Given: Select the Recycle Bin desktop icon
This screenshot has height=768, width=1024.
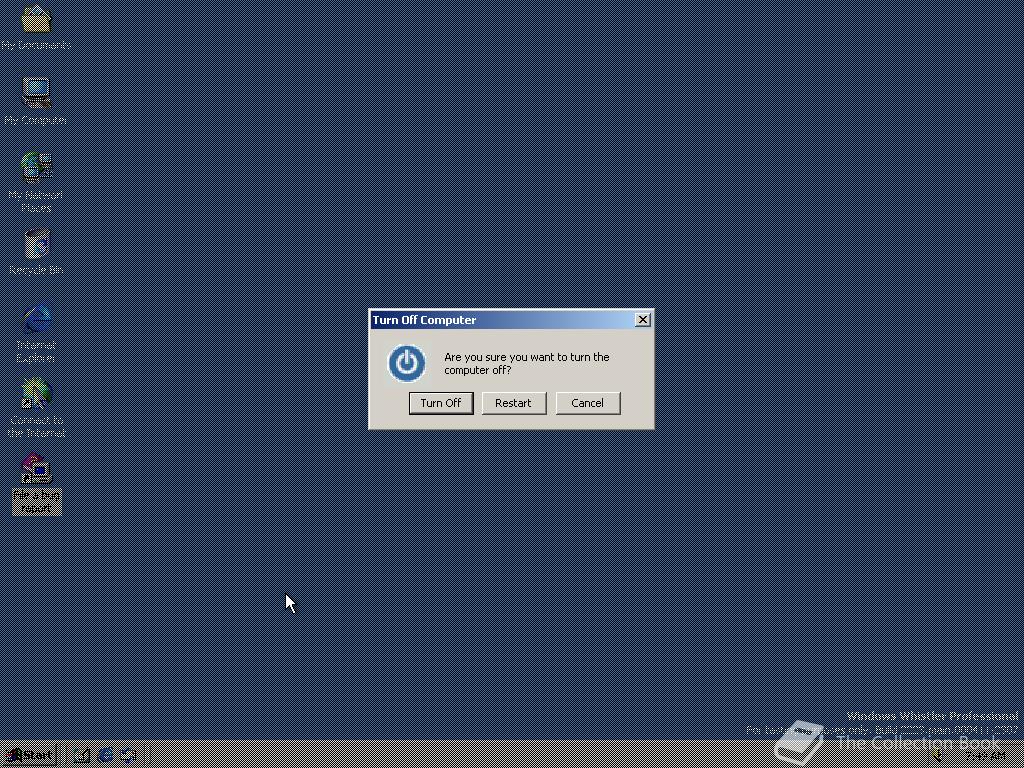Looking at the screenshot, I should tap(36, 252).
